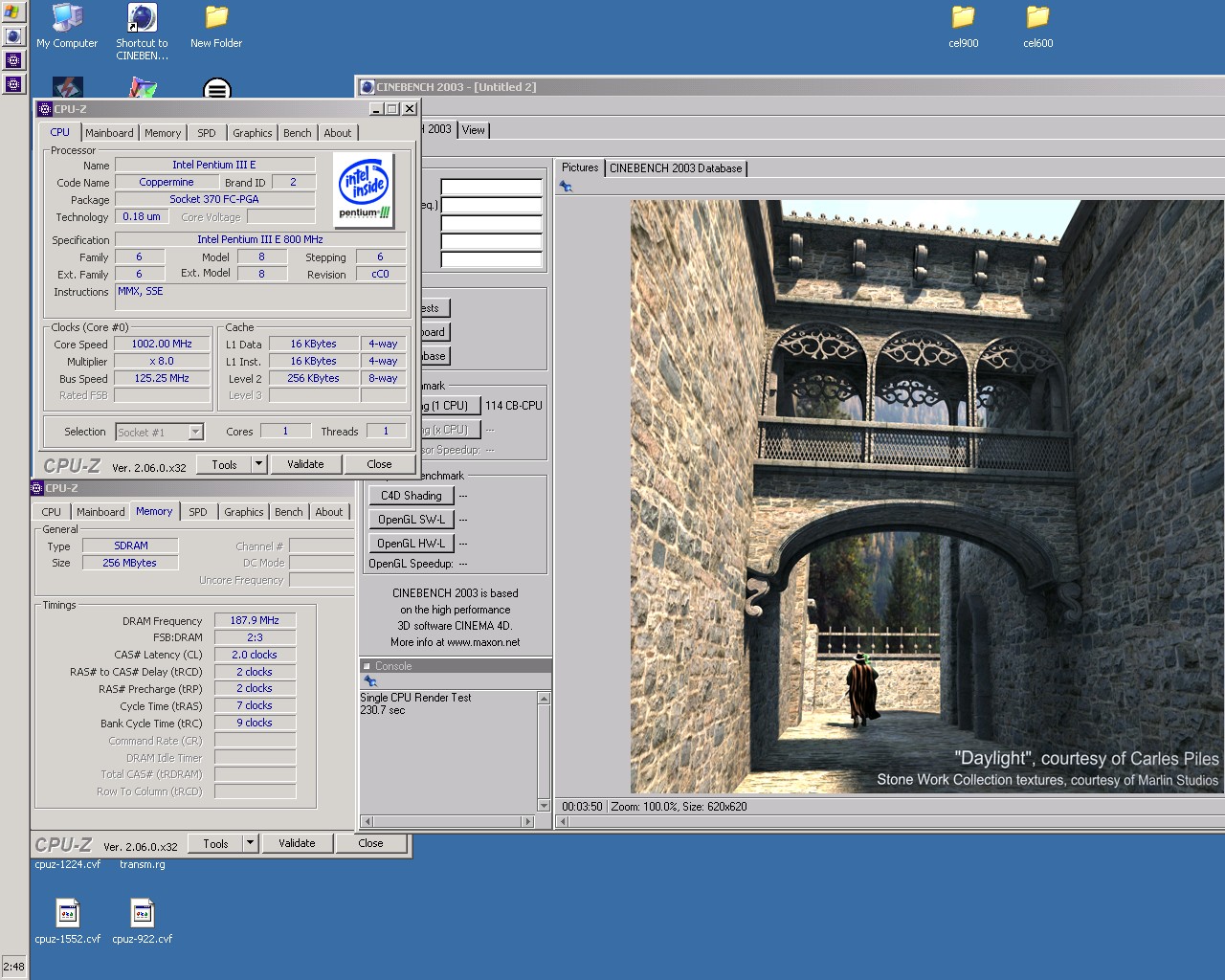This screenshot has width=1225, height=980.
Task: Click the pushpin icon in the Console panel
Action: [370, 680]
